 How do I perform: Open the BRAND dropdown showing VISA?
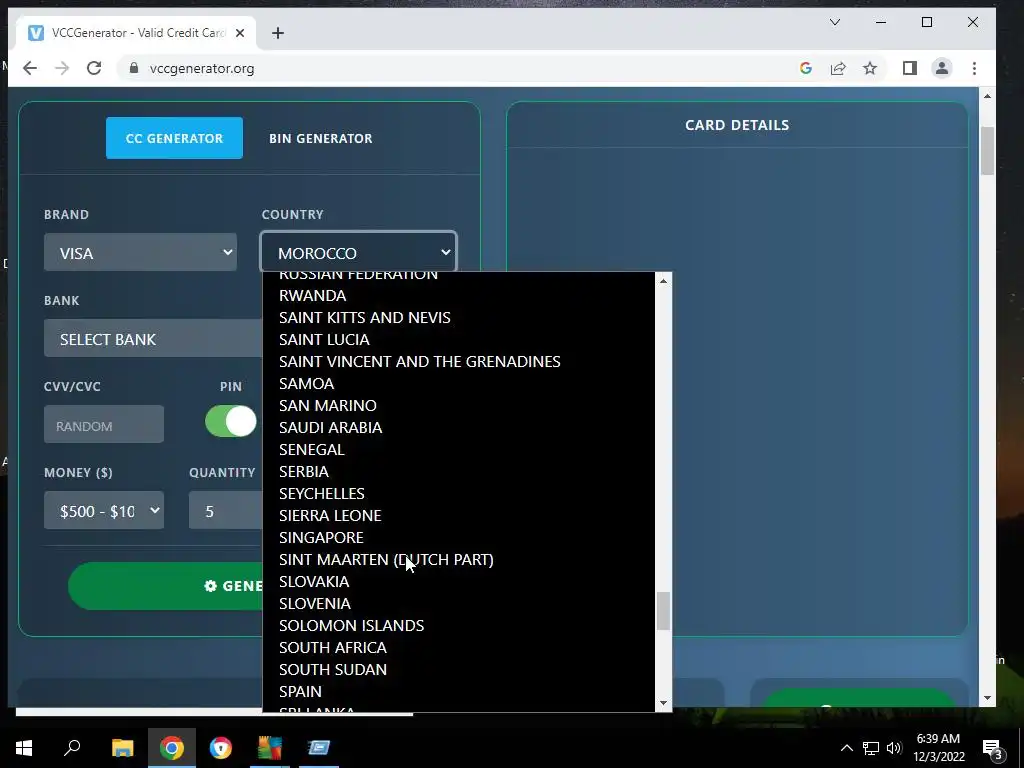tap(140, 253)
